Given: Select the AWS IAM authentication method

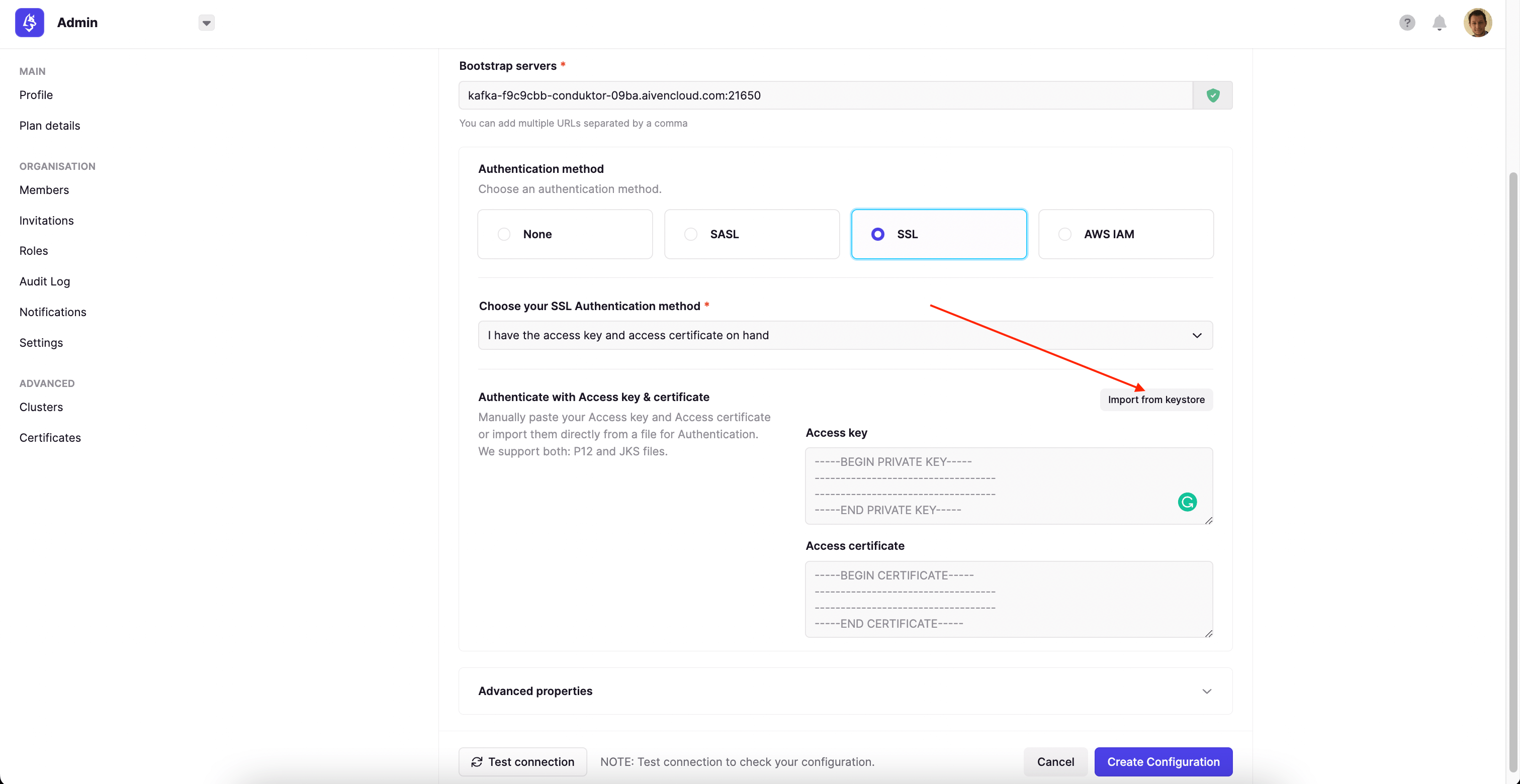Looking at the screenshot, I should [1126, 234].
